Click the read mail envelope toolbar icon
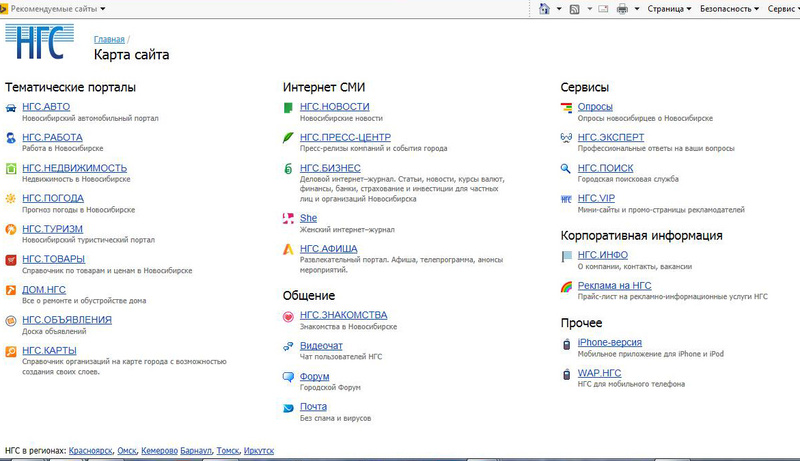 603,8
